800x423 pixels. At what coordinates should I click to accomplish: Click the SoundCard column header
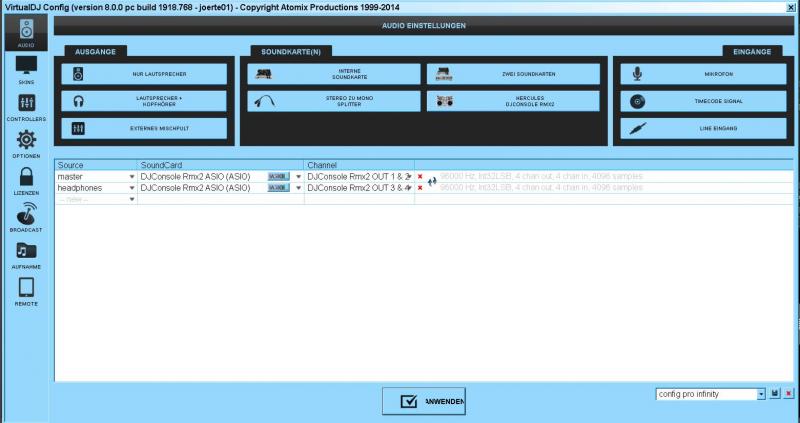221,165
